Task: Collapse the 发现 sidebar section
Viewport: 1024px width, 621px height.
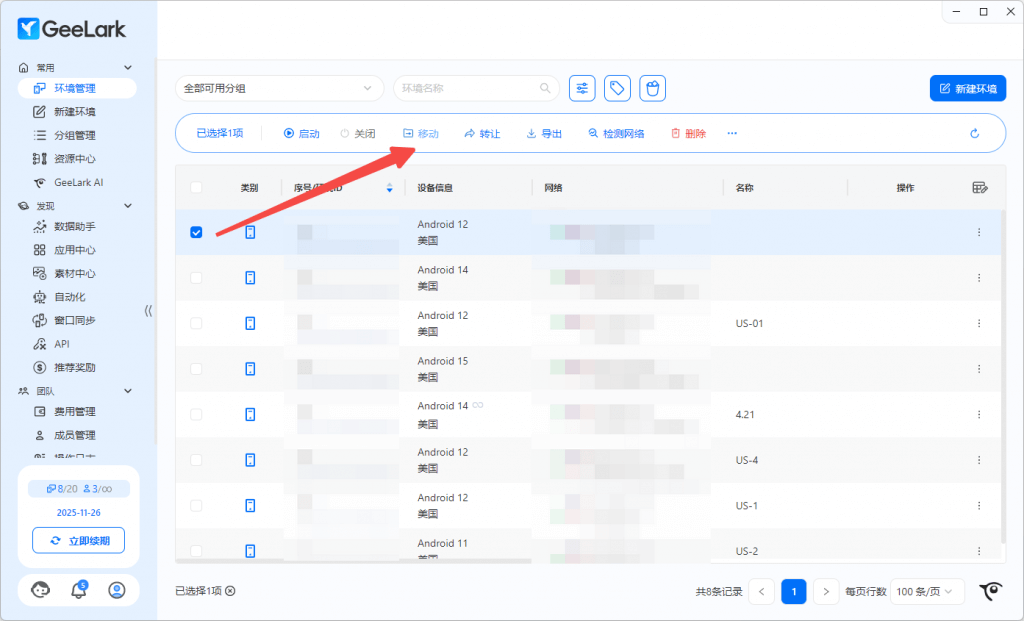Action: (127, 205)
